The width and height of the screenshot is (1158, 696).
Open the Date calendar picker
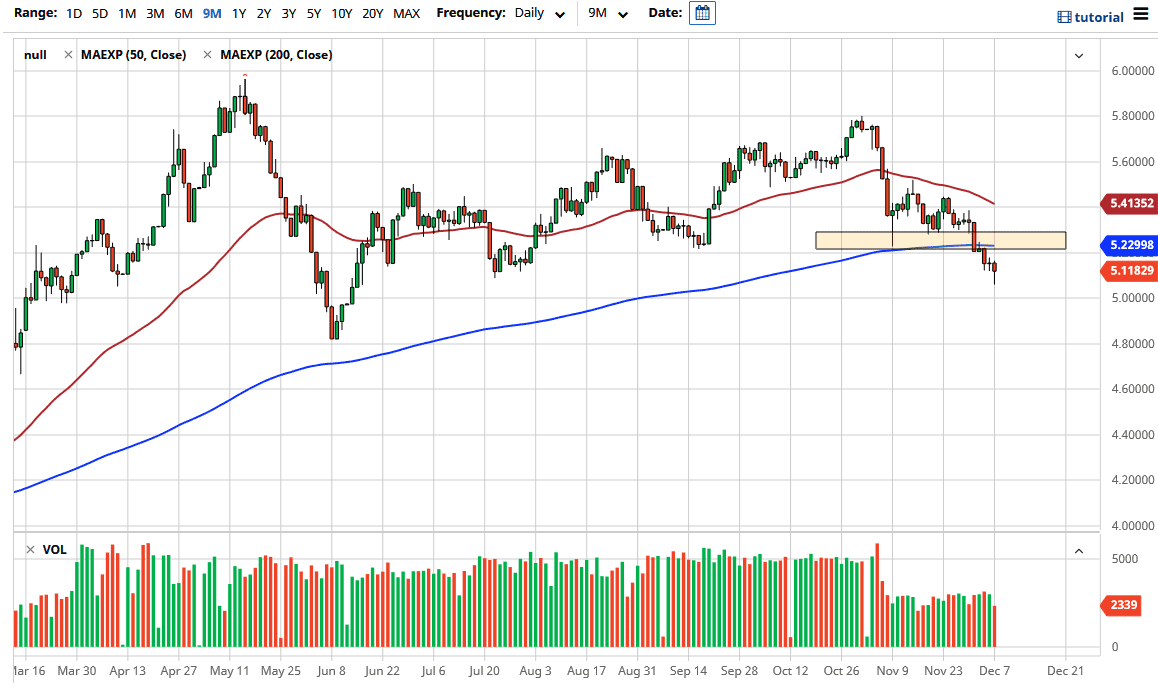tap(702, 13)
